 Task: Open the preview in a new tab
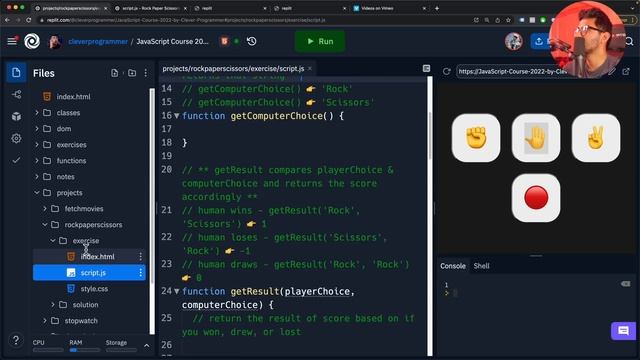(626, 71)
